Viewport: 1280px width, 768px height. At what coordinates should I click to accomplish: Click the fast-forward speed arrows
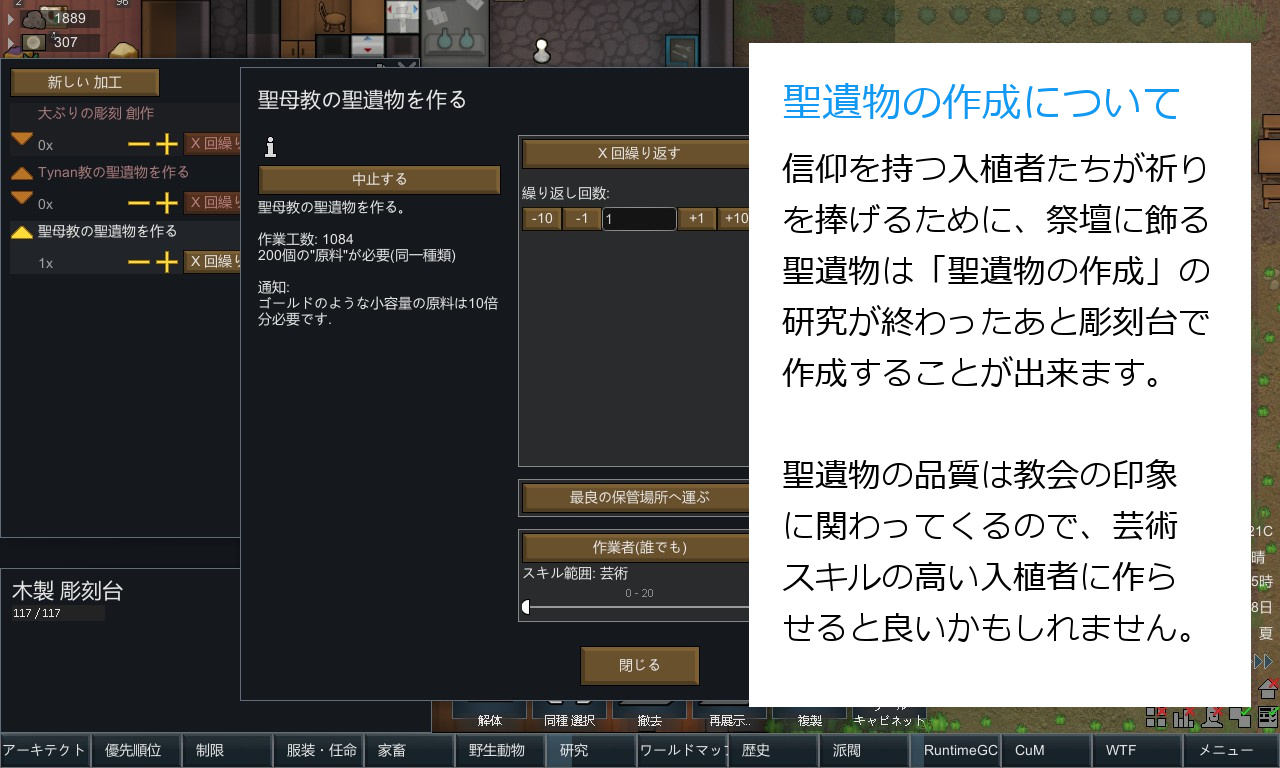tap(1261, 661)
